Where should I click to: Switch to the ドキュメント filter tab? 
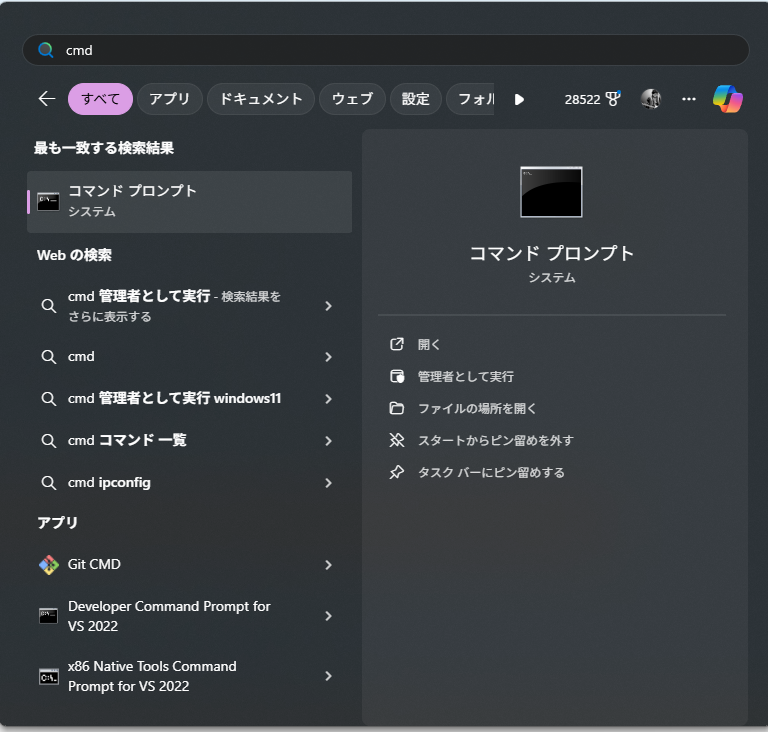click(x=261, y=99)
